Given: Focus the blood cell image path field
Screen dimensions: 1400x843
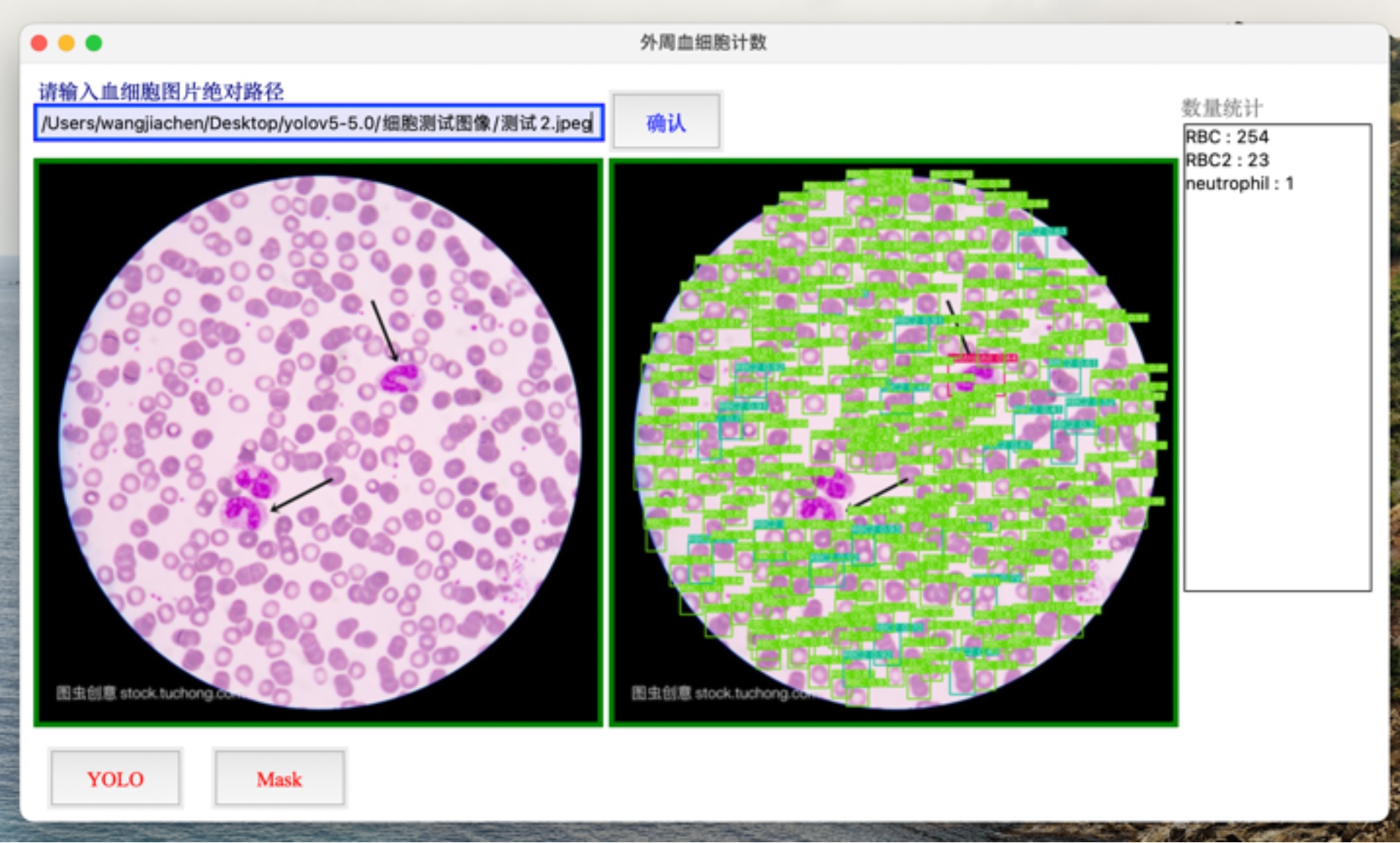Looking at the screenshot, I should pyautogui.click(x=318, y=123).
